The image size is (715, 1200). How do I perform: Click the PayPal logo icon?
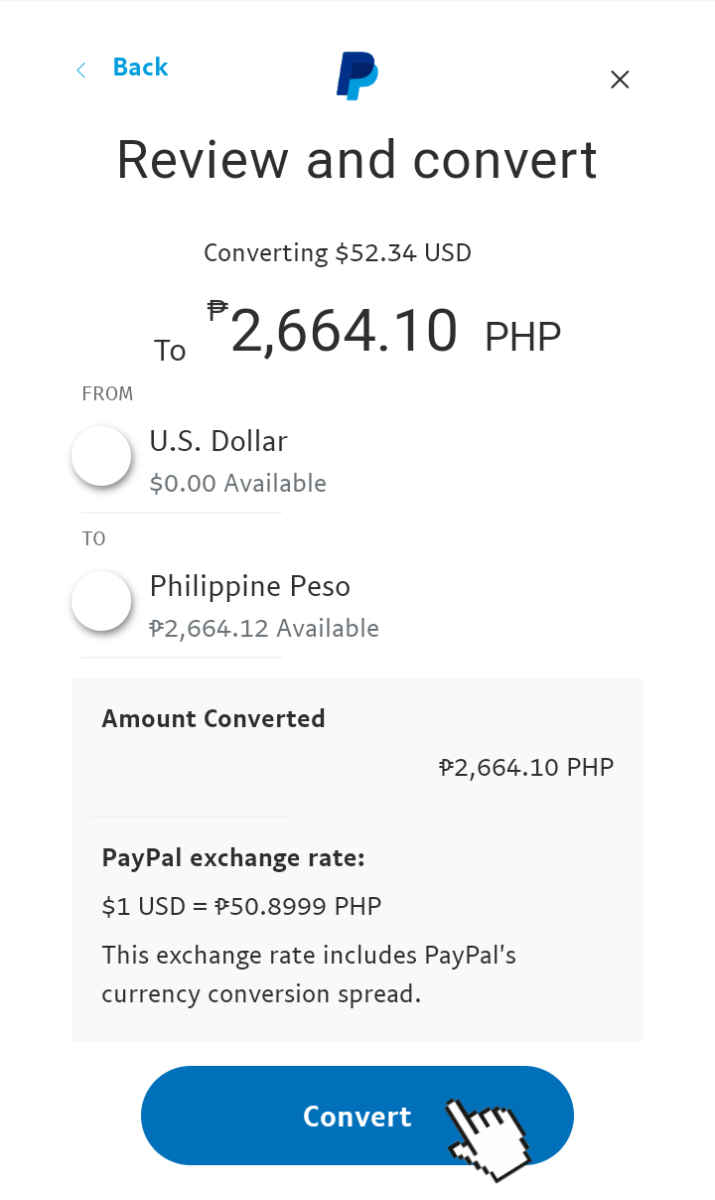pos(357,77)
